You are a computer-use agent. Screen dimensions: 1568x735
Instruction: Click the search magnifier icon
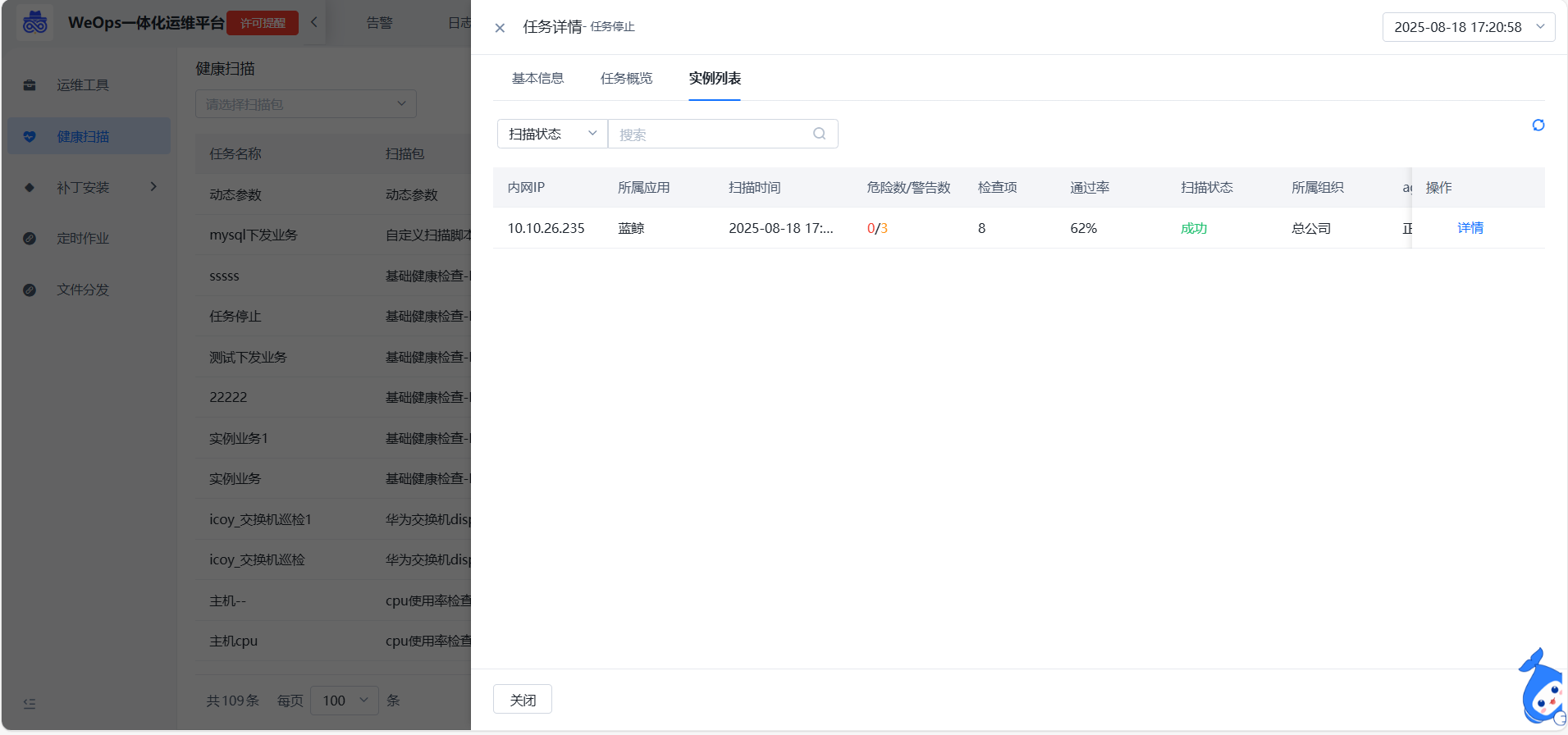pos(819,134)
